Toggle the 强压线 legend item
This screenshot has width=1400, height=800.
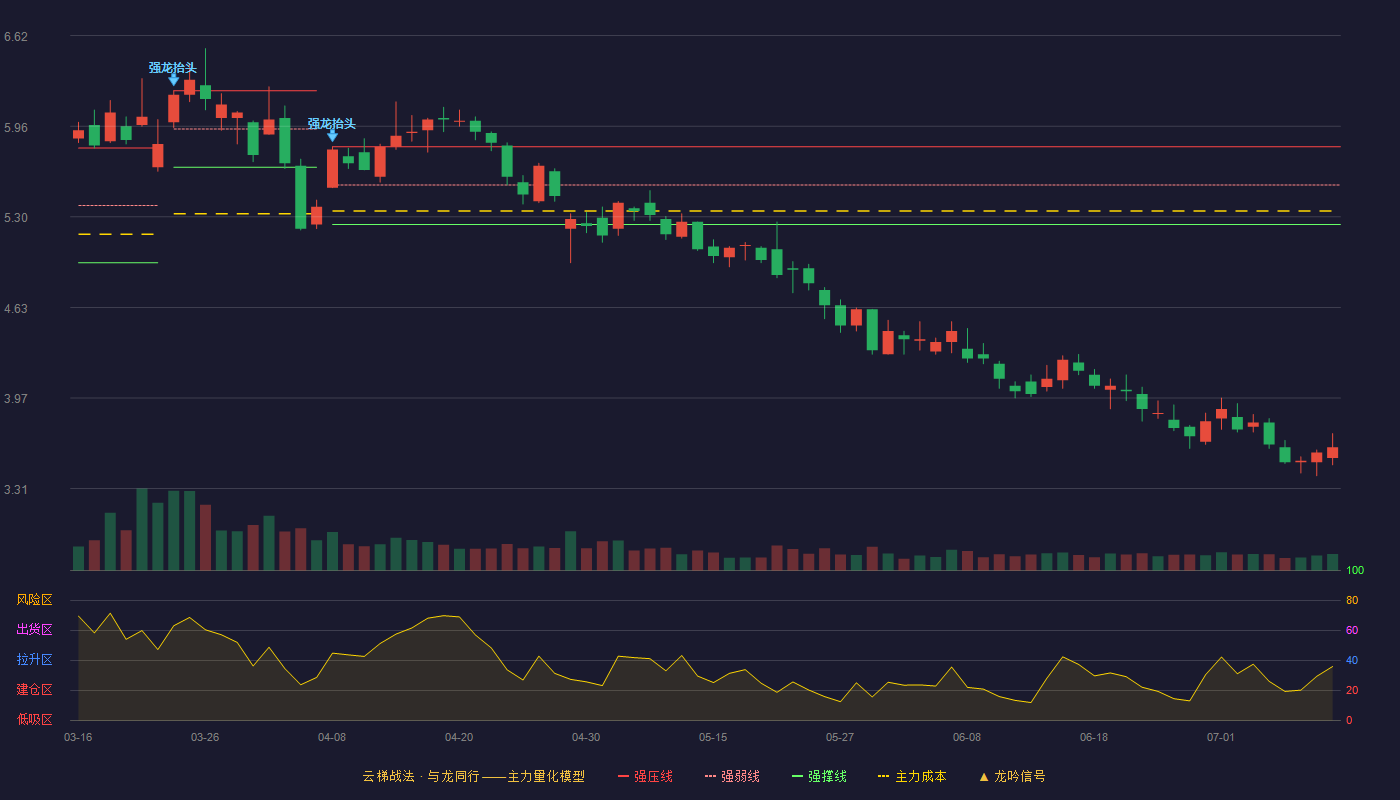645,776
